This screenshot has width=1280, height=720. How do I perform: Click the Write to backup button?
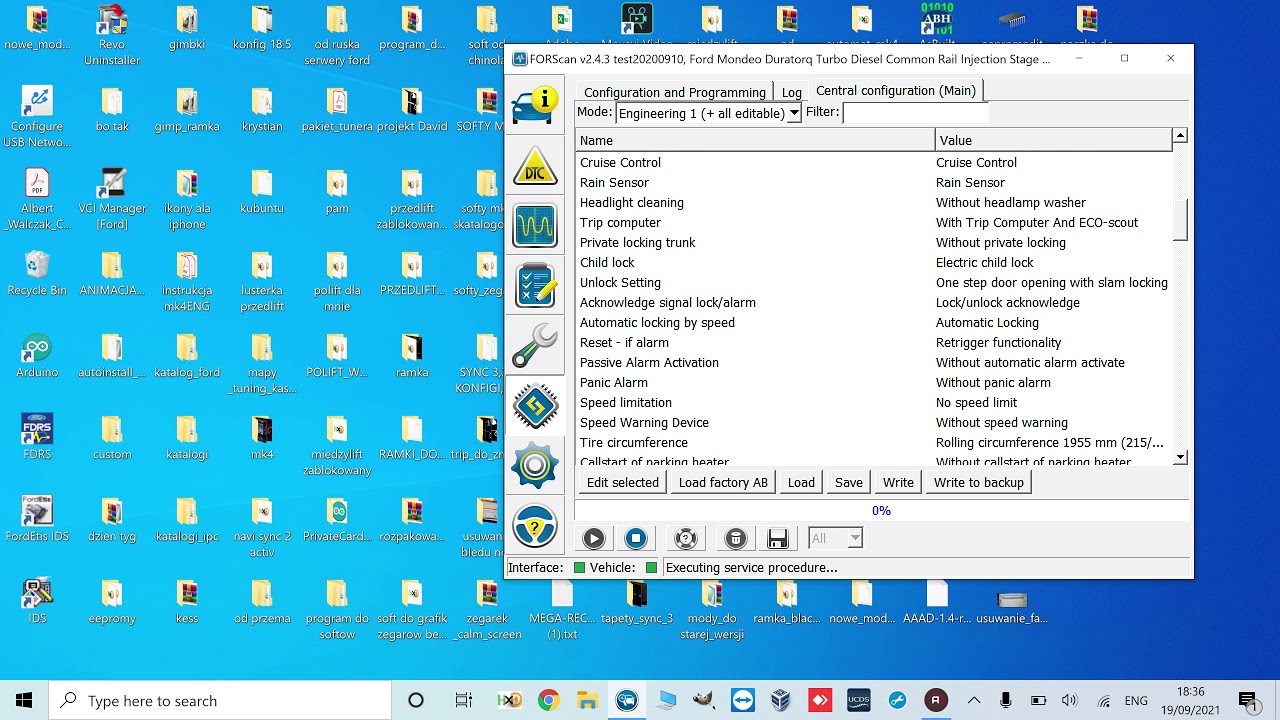tap(979, 482)
